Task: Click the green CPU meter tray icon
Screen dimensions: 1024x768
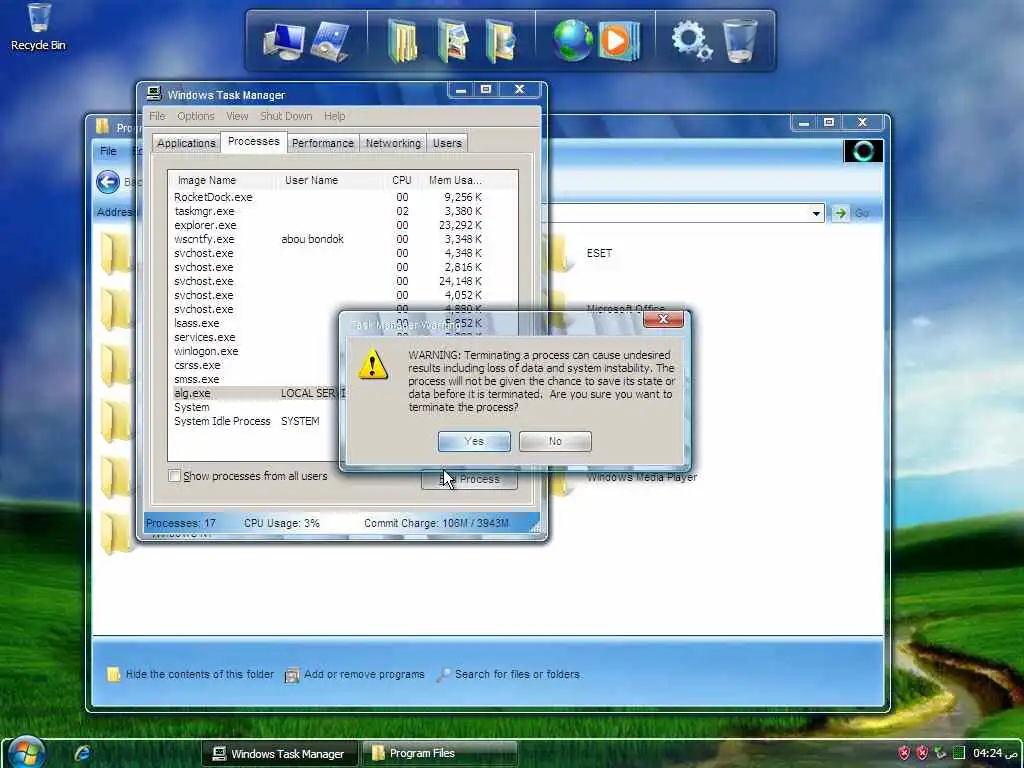Action: (x=959, y=753)
